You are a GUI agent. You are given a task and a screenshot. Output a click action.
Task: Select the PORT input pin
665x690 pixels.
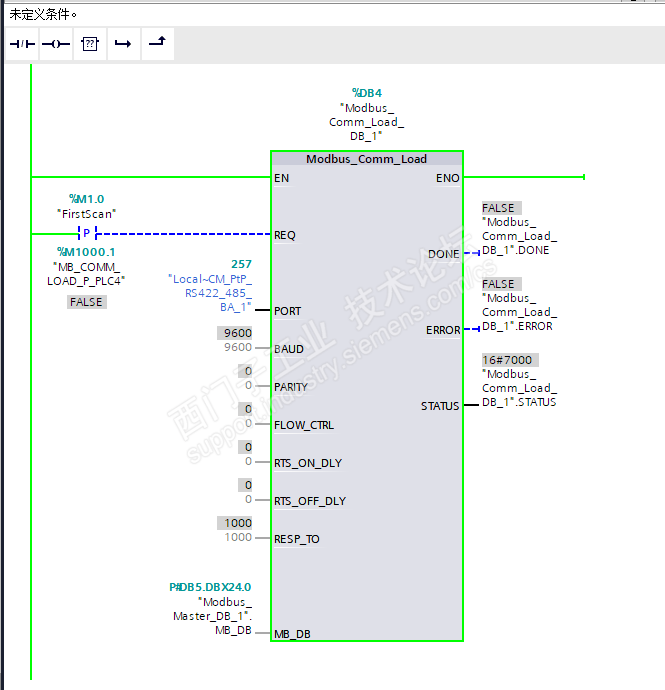click(x=287, y=311)
